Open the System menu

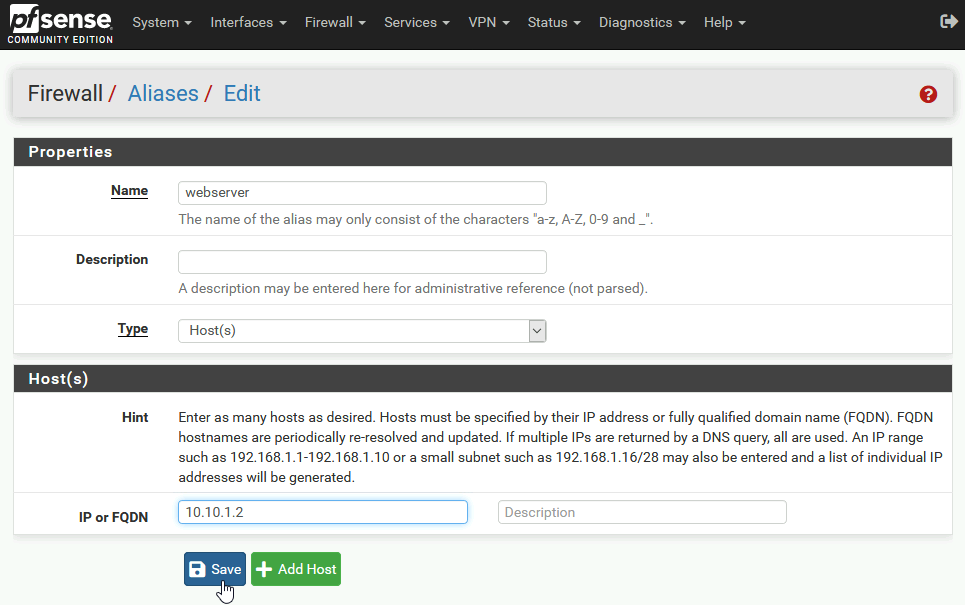point(162,23)
